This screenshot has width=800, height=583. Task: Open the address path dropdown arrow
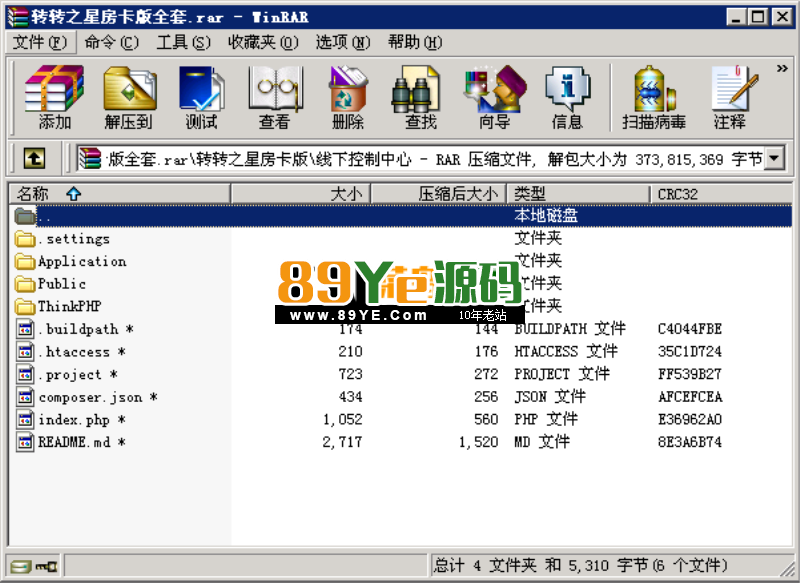(774, 159)
